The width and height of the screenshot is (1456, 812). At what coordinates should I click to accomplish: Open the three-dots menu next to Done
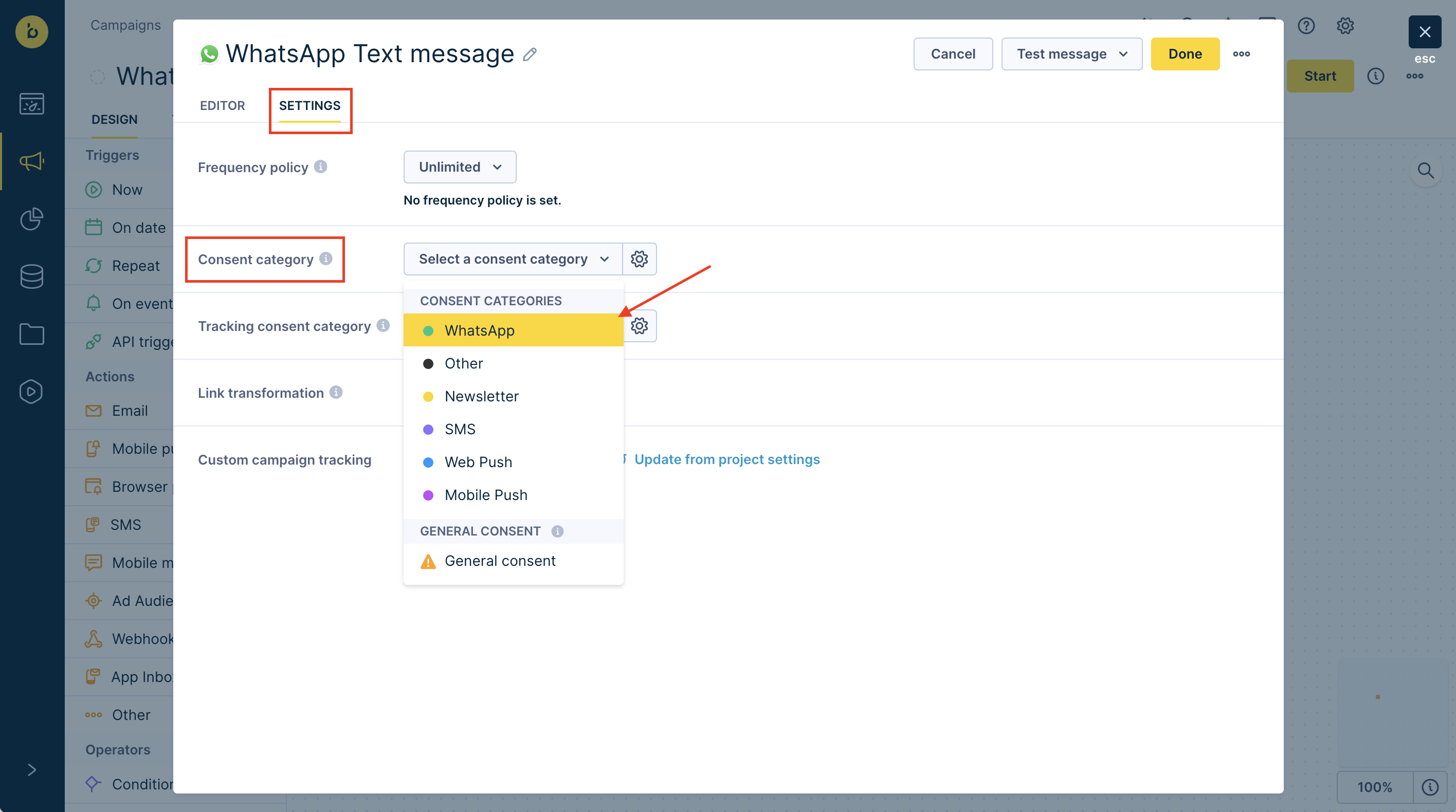(1241, 54)
